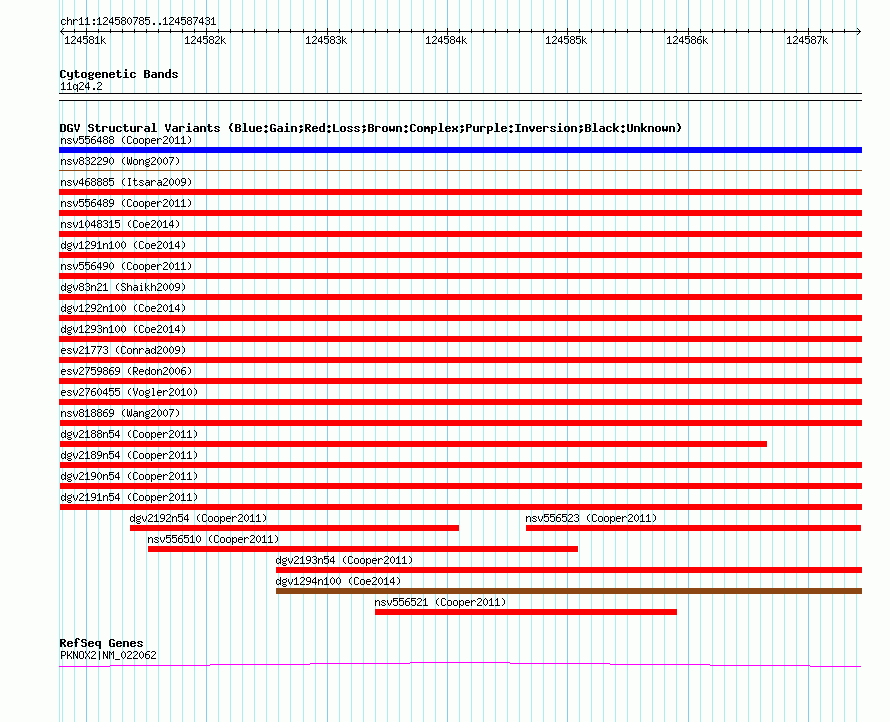890x722 pixels.
Task: Select dgv83n21 (Shaikh2009) label
Action: [x=123, y=287]
